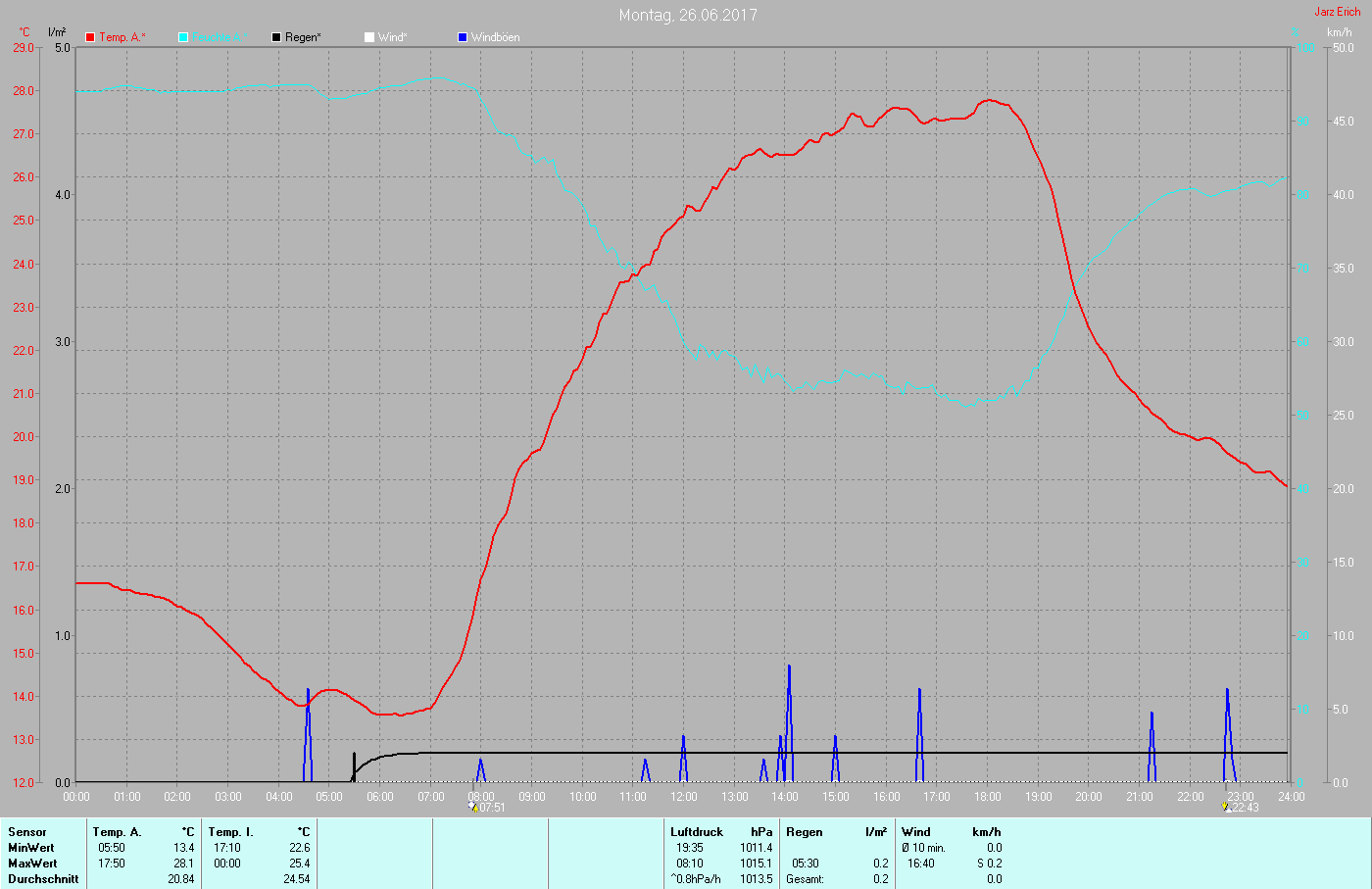The height and width of the screenshot is (889, 1372).
Task: Click the sunrise marker at 07:51
Action: click(472, 808)
